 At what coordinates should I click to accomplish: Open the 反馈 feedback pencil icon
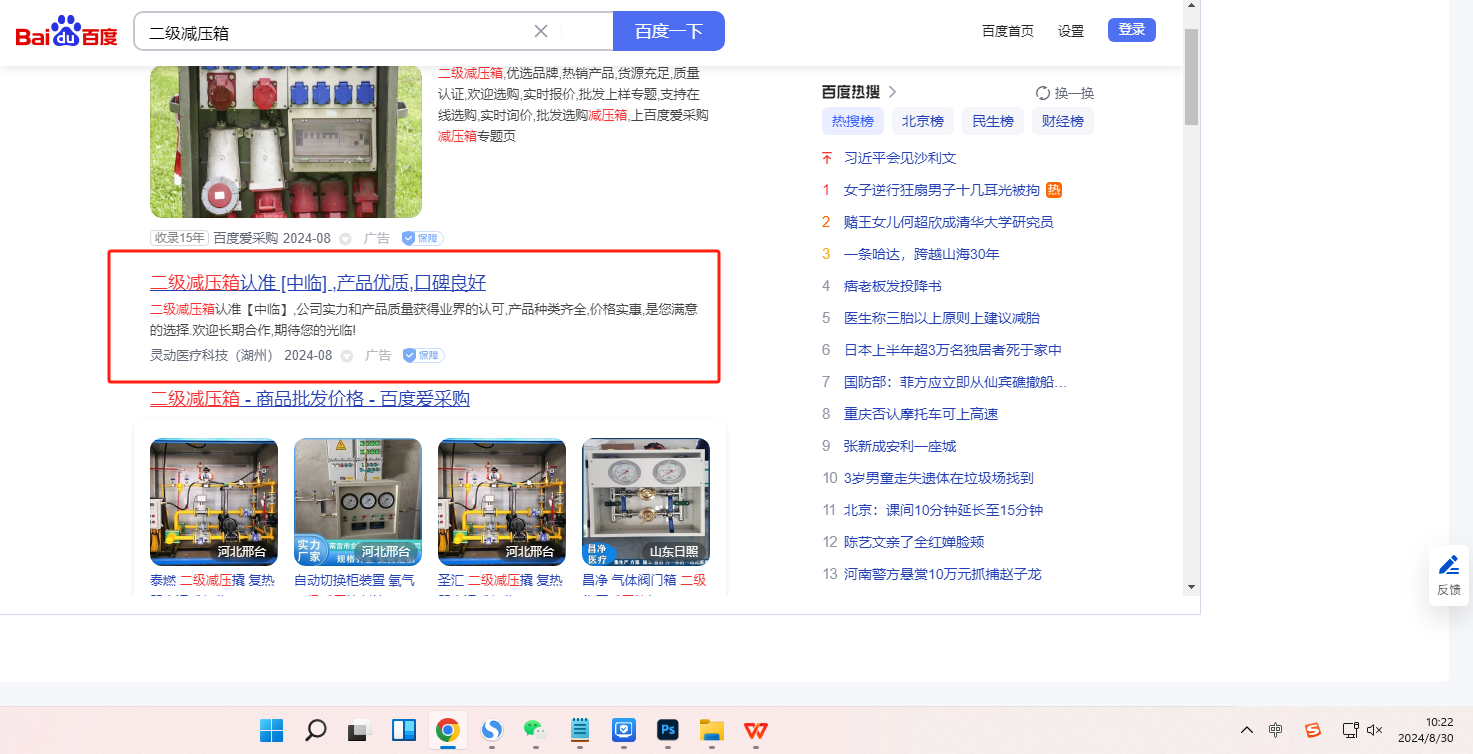pos(1448,566)
